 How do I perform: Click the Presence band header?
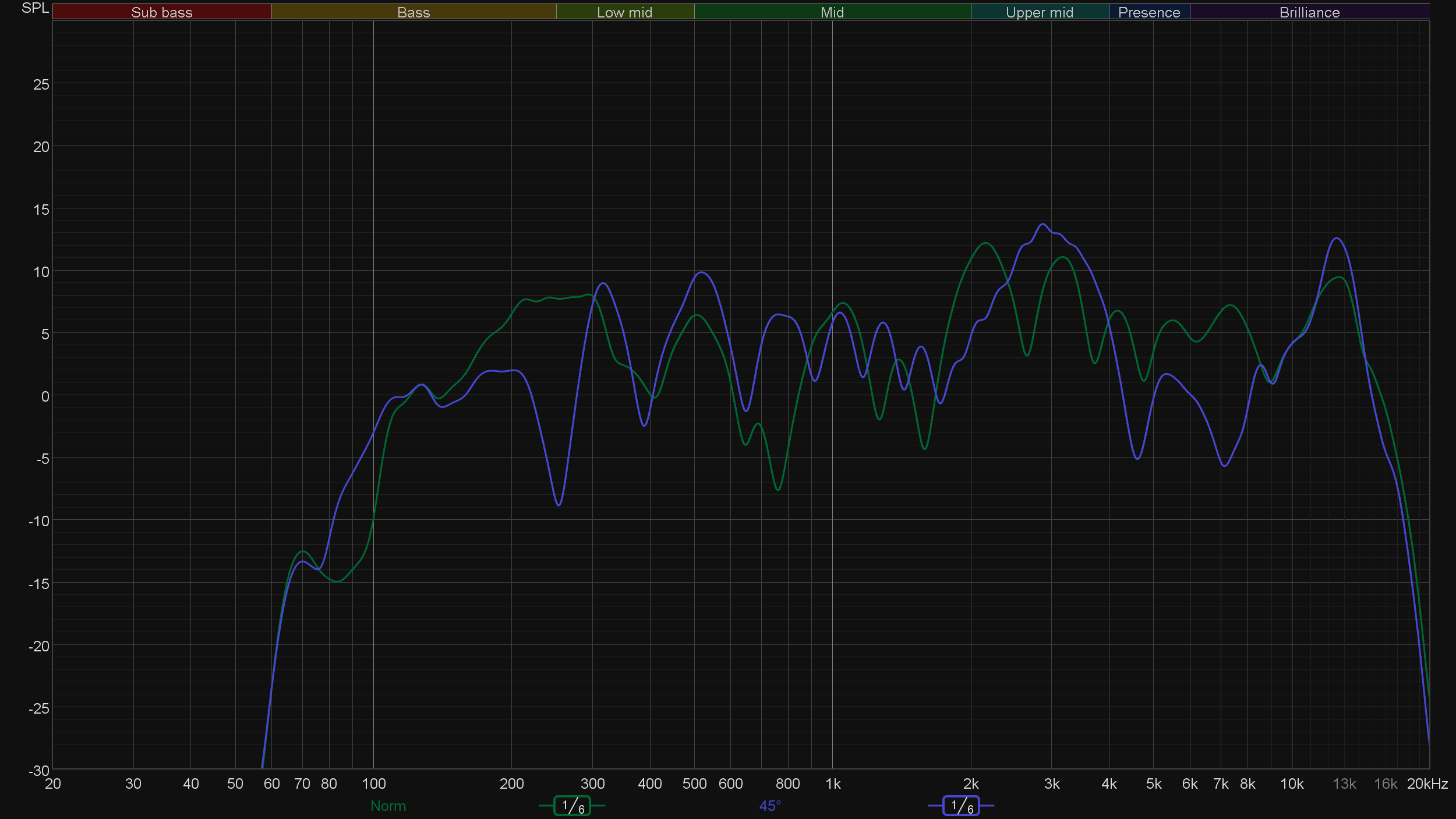(x=1148, y=12)
